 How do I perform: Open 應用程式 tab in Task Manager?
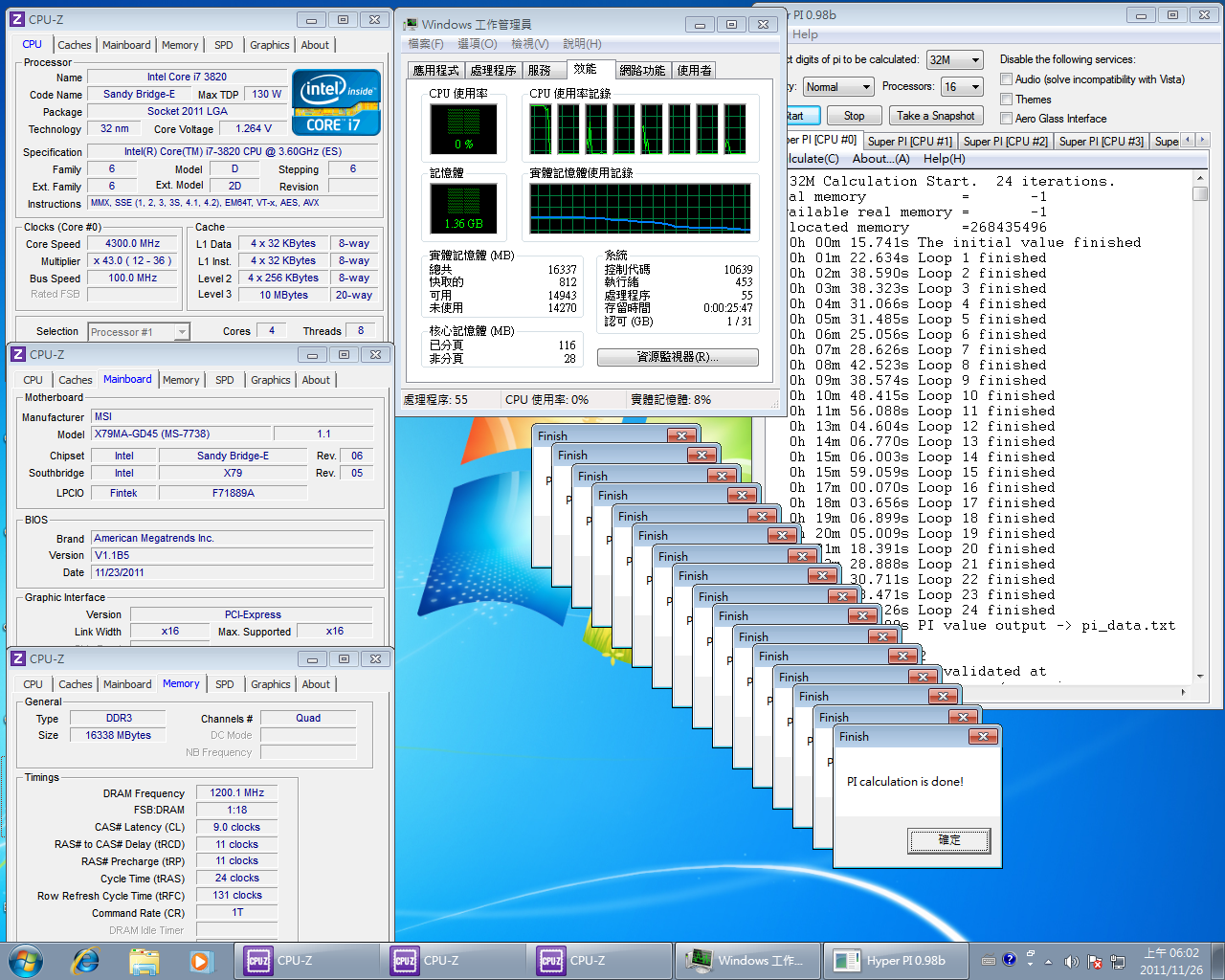point(435,70)
